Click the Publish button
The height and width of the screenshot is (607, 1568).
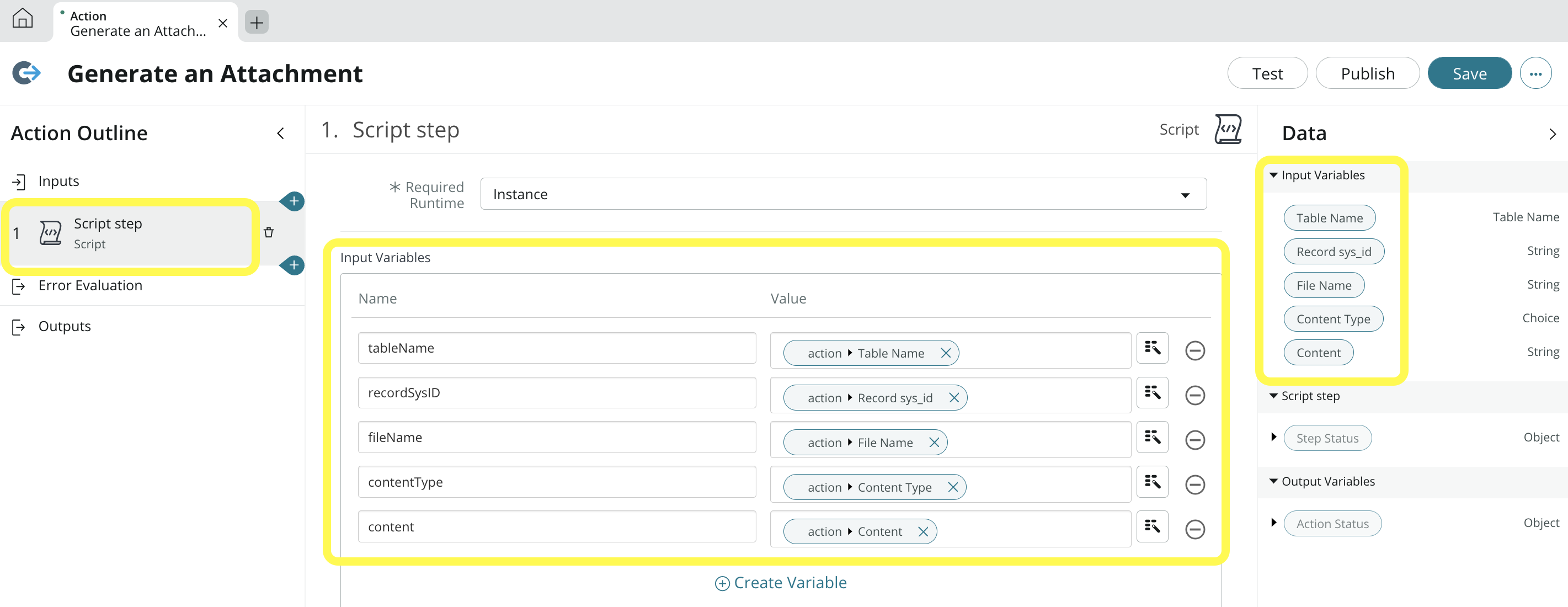[1367, 74]
